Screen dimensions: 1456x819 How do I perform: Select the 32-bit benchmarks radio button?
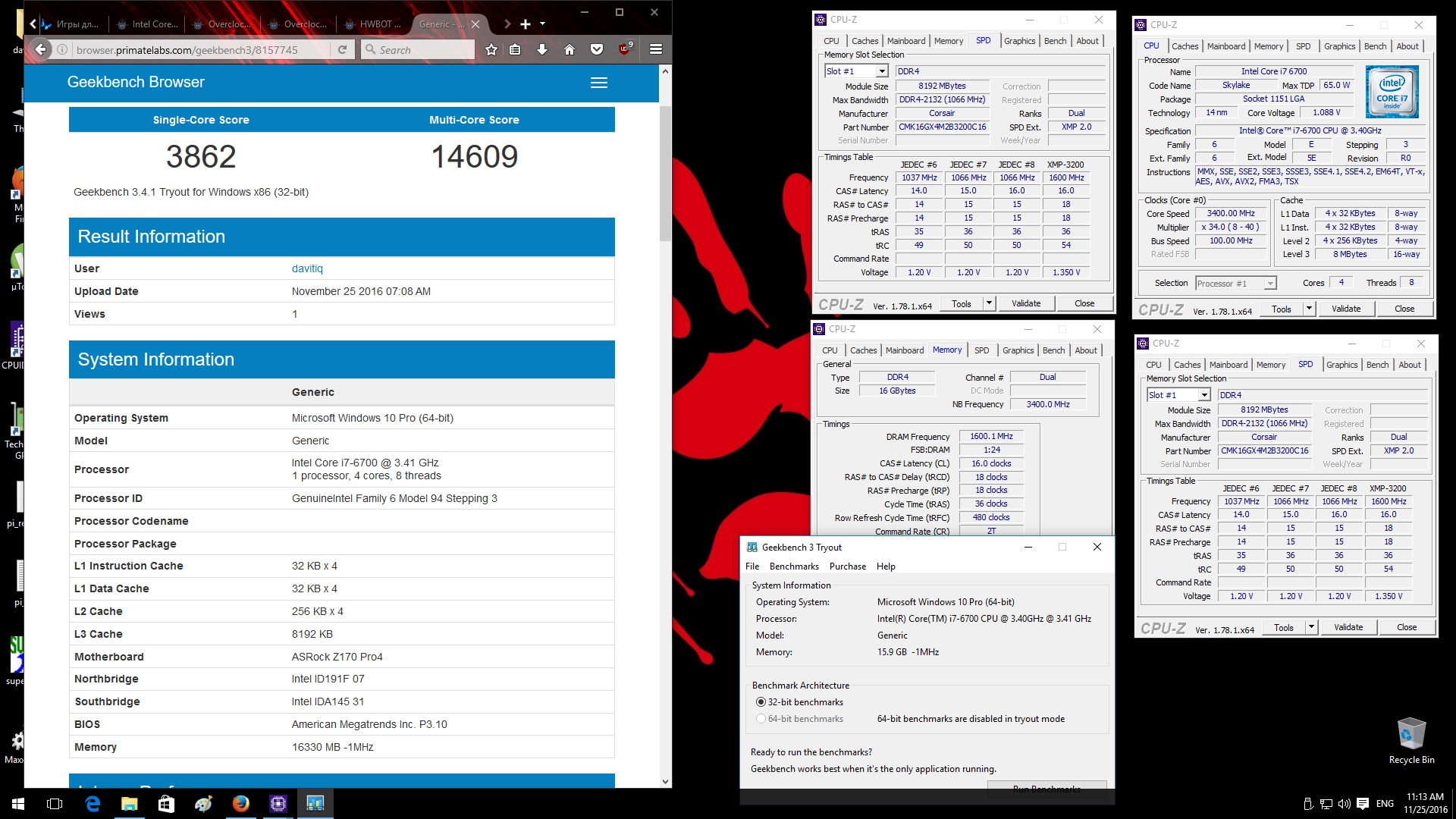[761, 702]
